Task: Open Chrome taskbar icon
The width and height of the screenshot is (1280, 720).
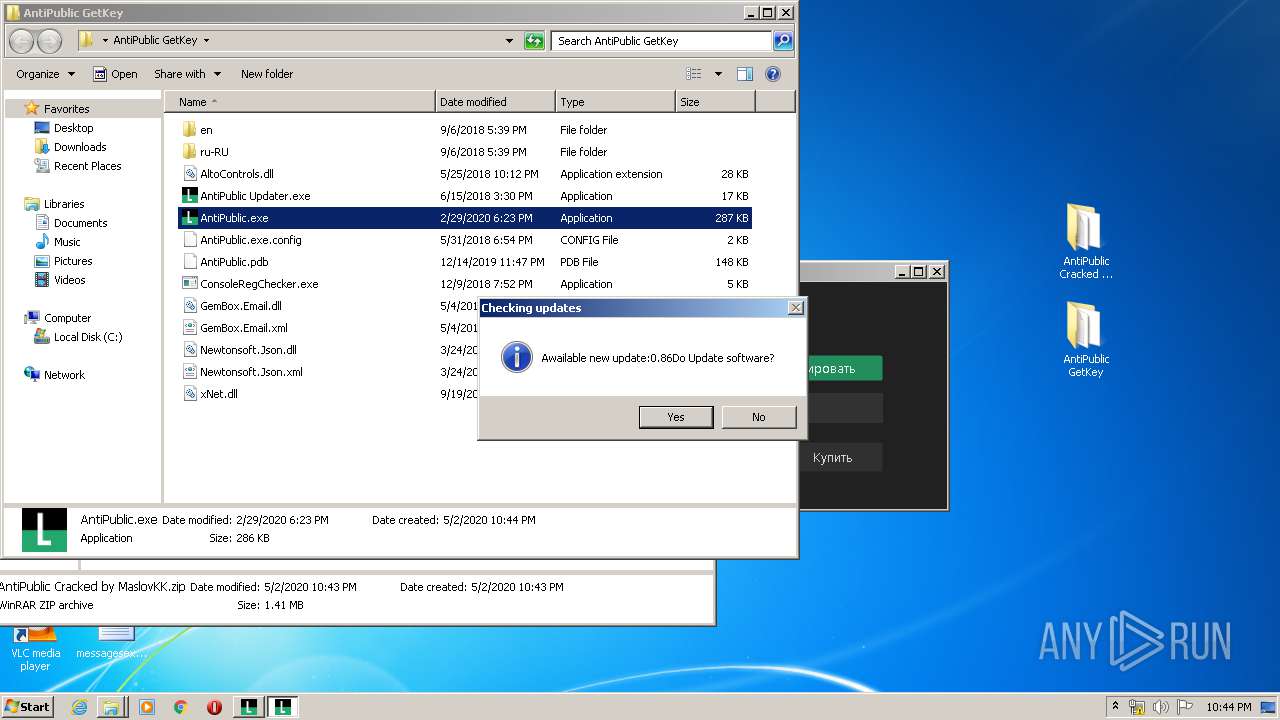Action: click(180, 707)
